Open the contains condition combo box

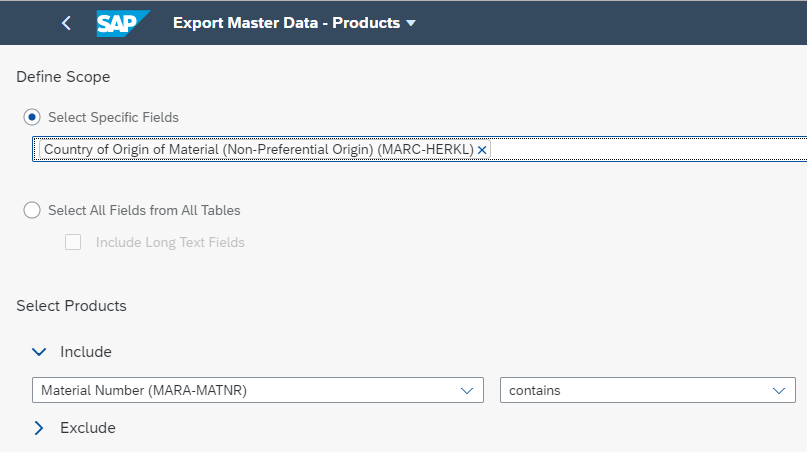tap(647, 390)
